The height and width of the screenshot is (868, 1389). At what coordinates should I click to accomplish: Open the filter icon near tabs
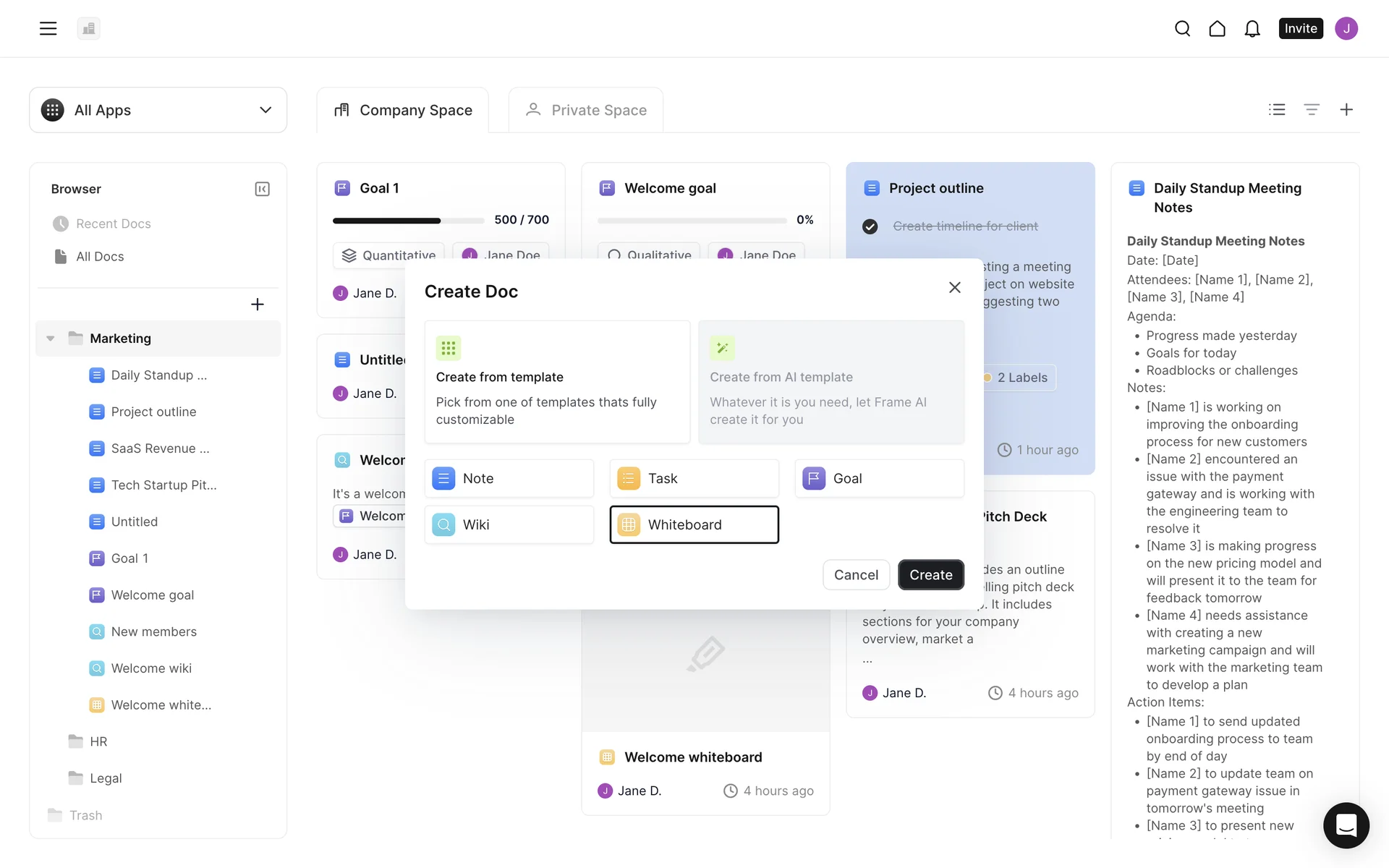[1311, 109]
